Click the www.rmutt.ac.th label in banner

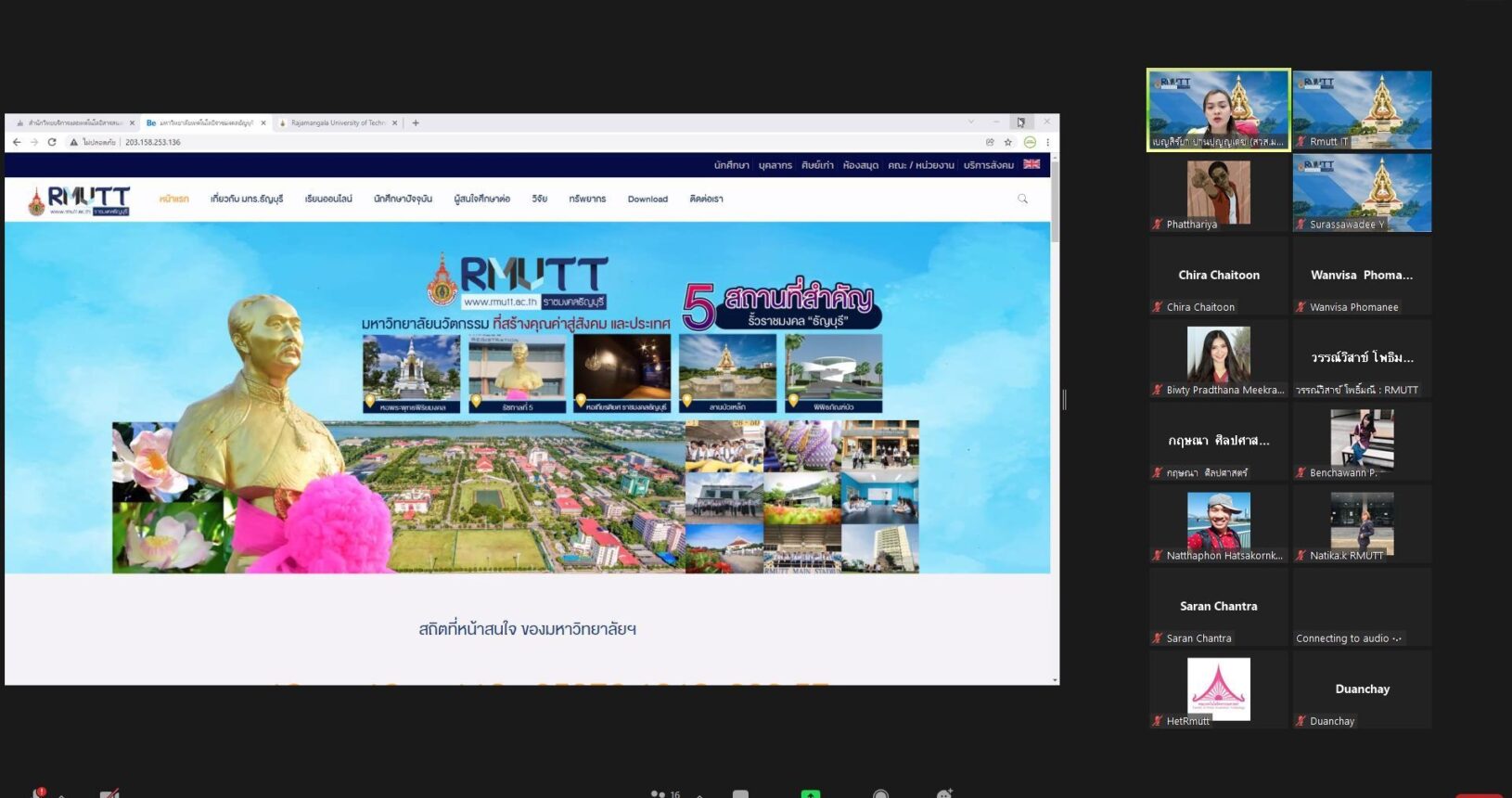[500, 302]
